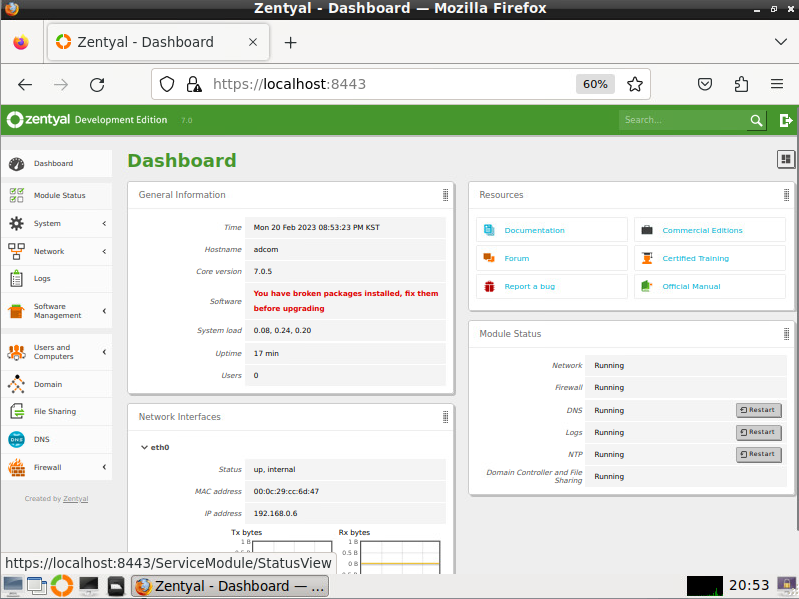Open the list all tabs dropdown

tap(781, 42)
